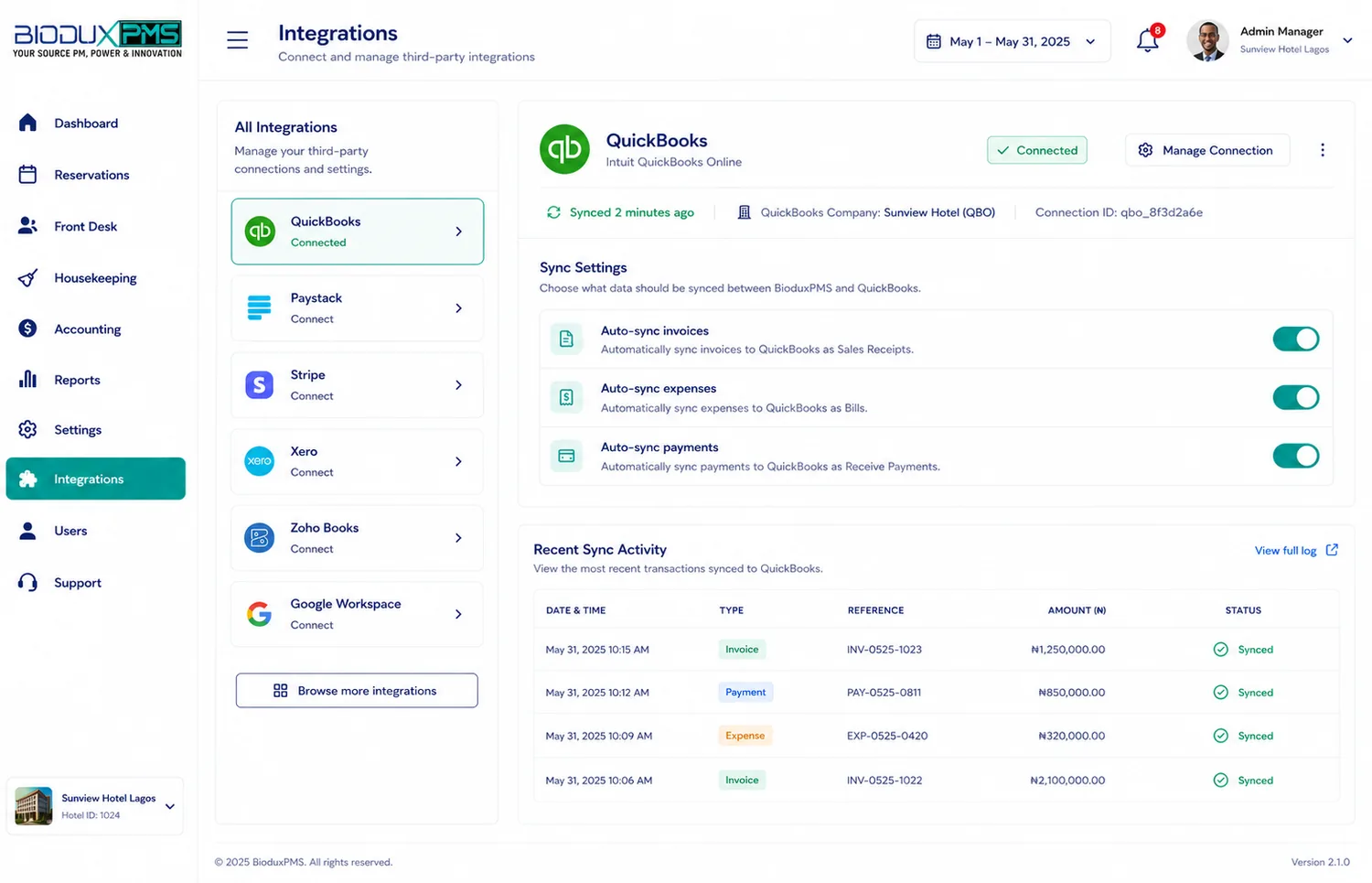Screen dimensions: 1372x883
Task: Click the Expense type tag
Action: pyautogui.click(x=745, y=736)
